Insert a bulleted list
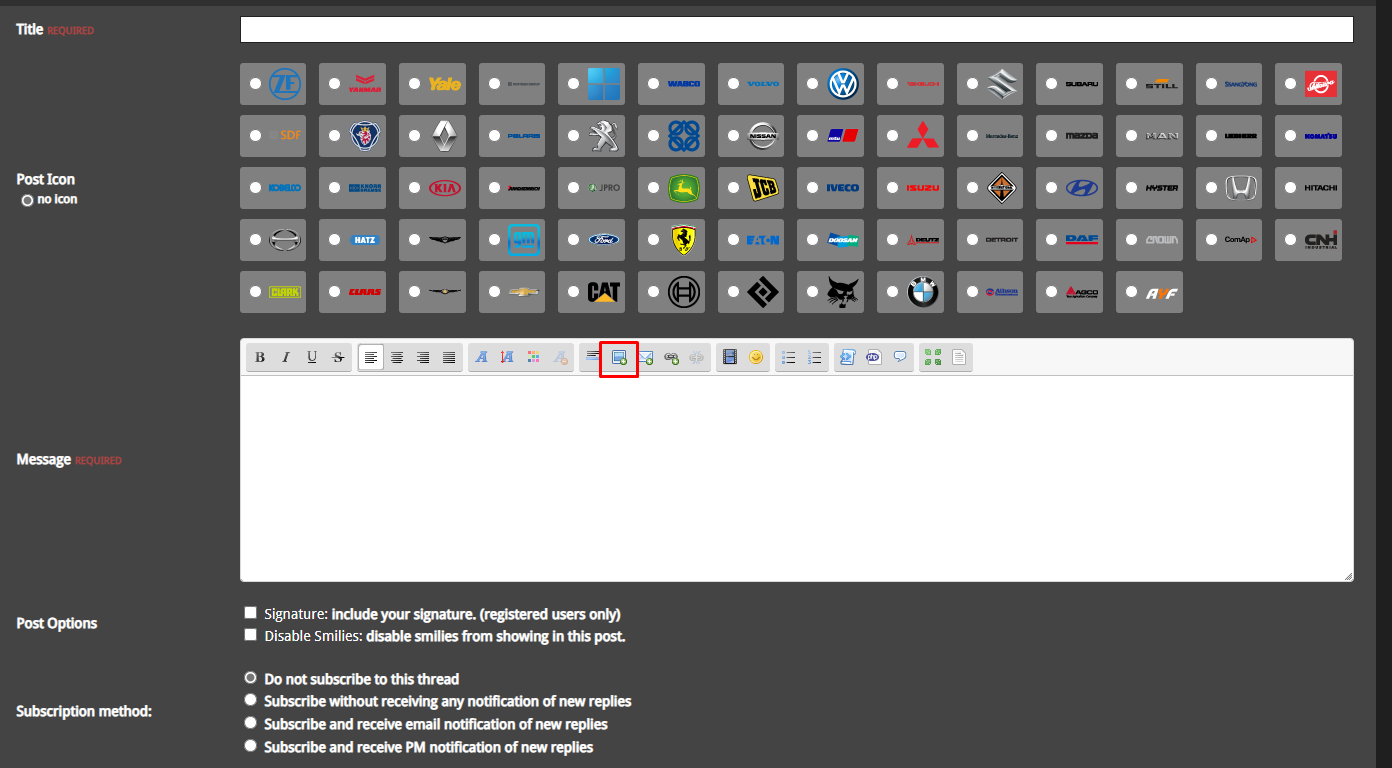This screenshot has height=768, width=1392. click(789, 357)
